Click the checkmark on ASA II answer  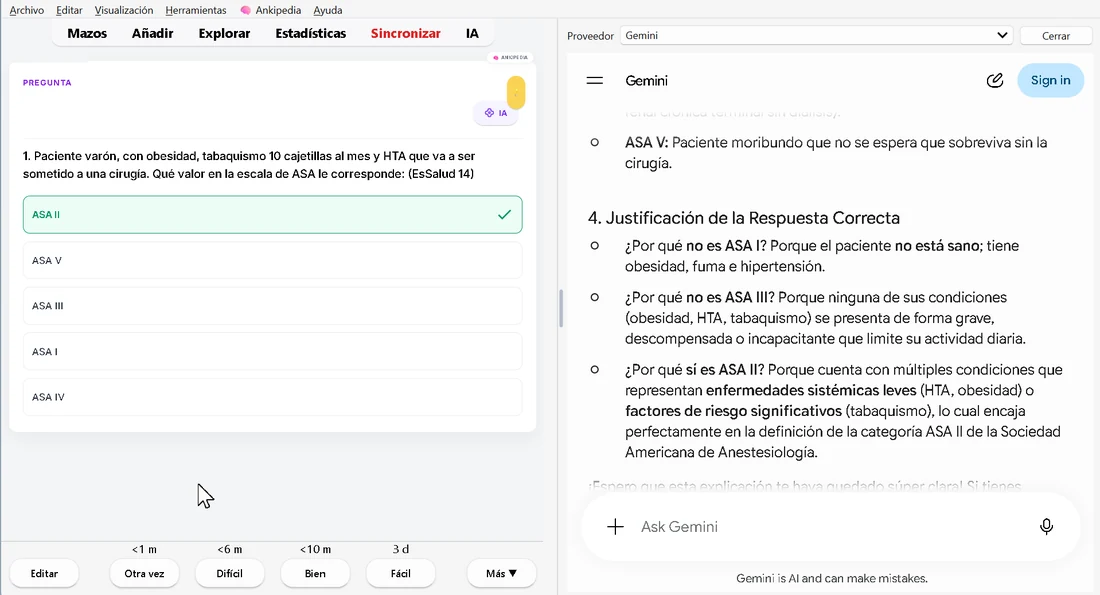pyautogui.click(x=504, y=215)
